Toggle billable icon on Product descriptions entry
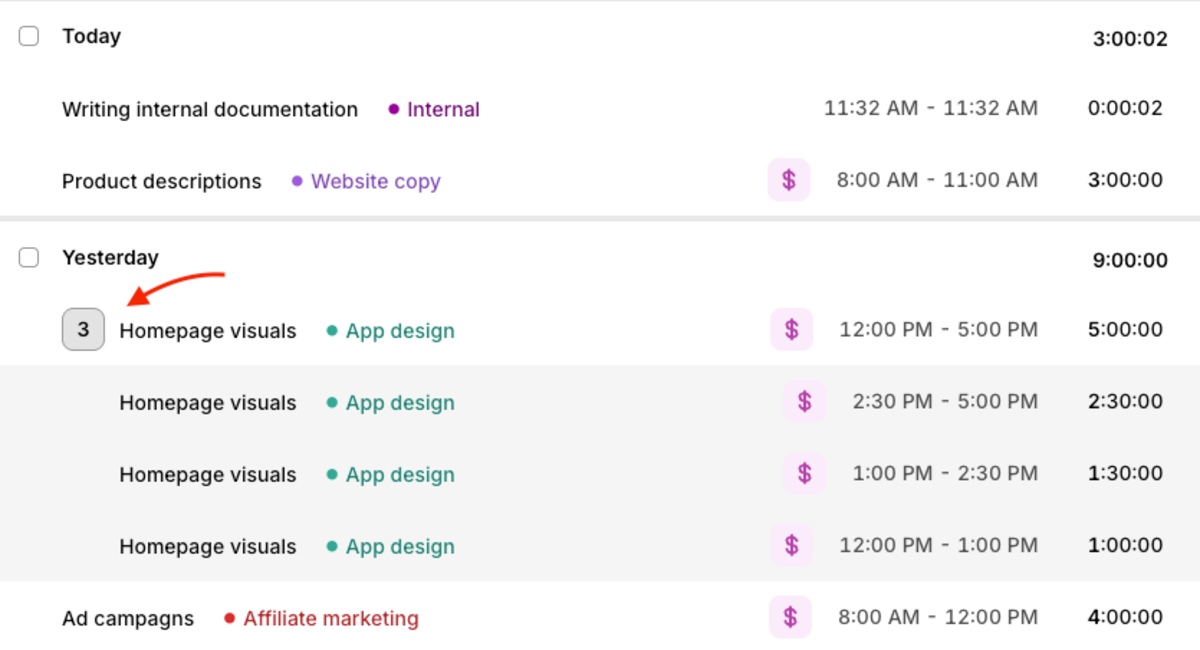 click(789, 180)
